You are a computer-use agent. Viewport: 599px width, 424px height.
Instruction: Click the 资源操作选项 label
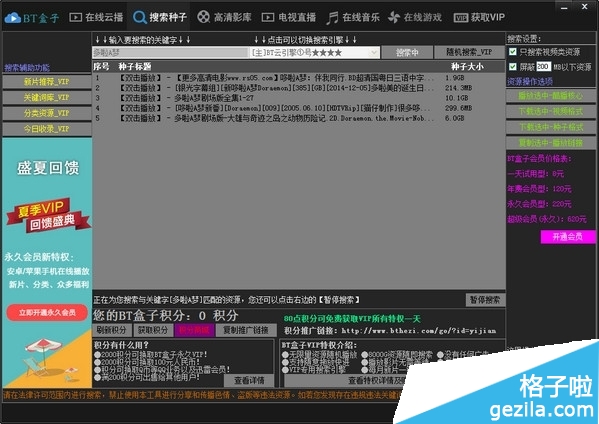(x=529, y=81)
